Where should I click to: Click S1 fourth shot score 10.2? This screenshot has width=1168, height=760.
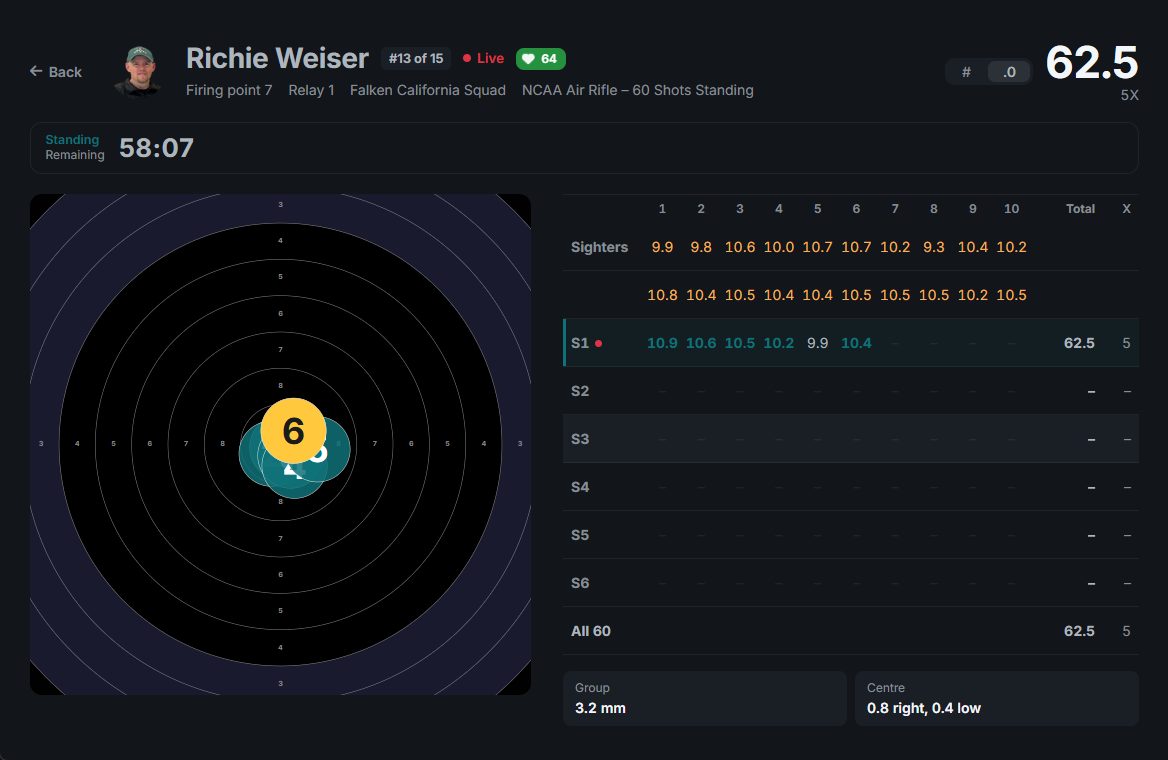(x=778, y=343)
